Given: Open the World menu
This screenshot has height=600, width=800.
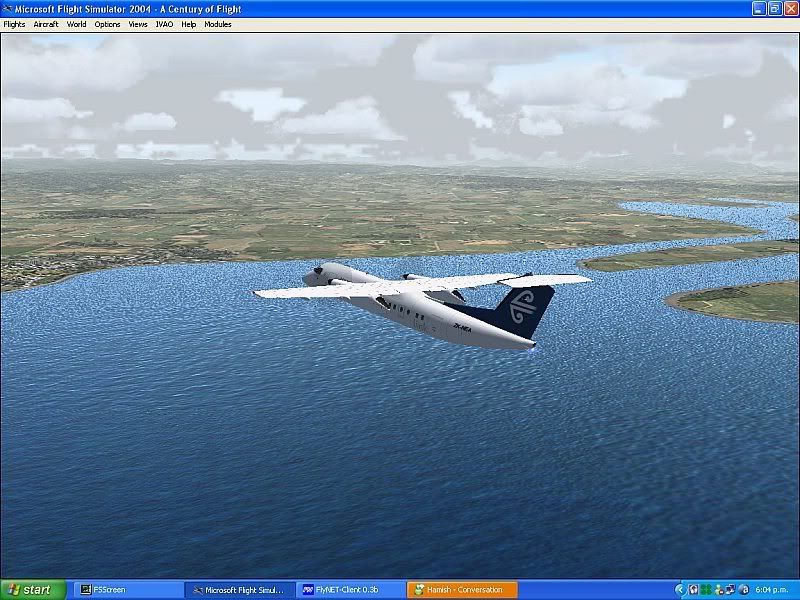Looking at the screenshot, I should [x=77, y=24].
